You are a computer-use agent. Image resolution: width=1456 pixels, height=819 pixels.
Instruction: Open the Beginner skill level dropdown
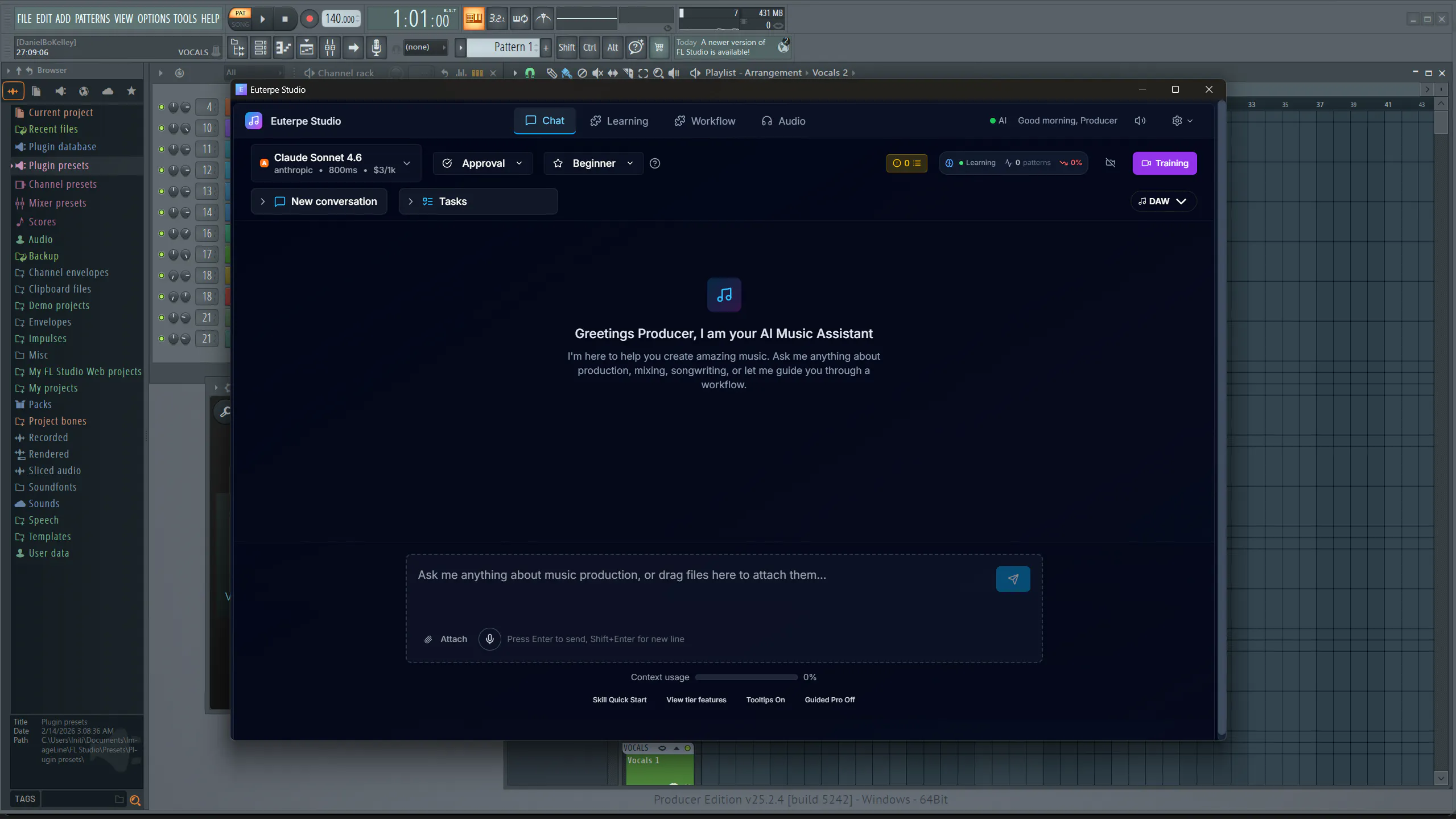click(593, 163)
